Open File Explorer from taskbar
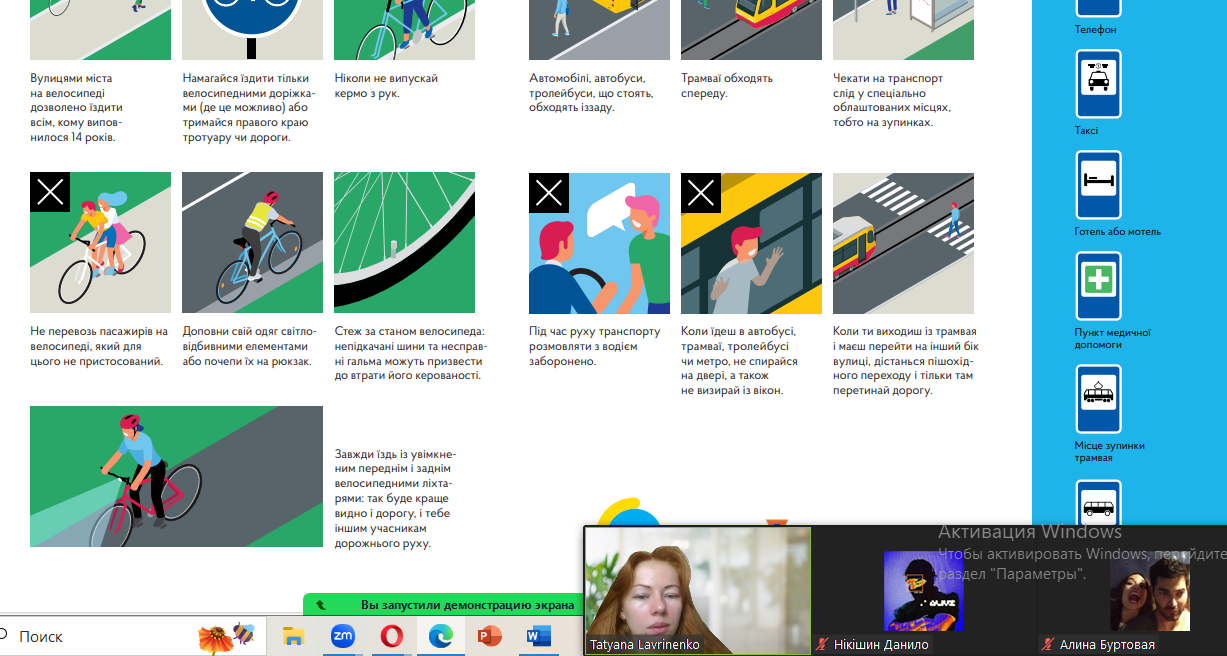This screenshot has height=656, width=1227. pyautogui.click(x=294, y=636)
